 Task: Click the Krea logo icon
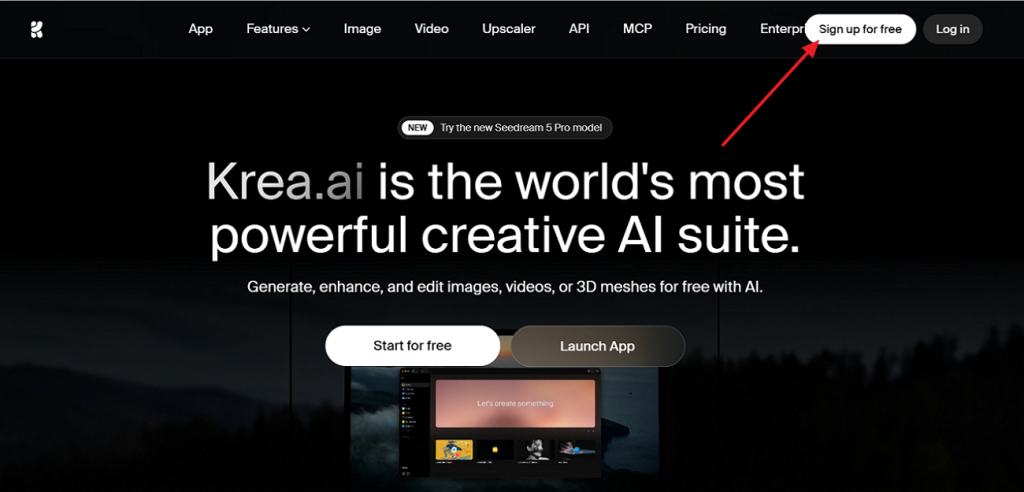tap(36, 29)
